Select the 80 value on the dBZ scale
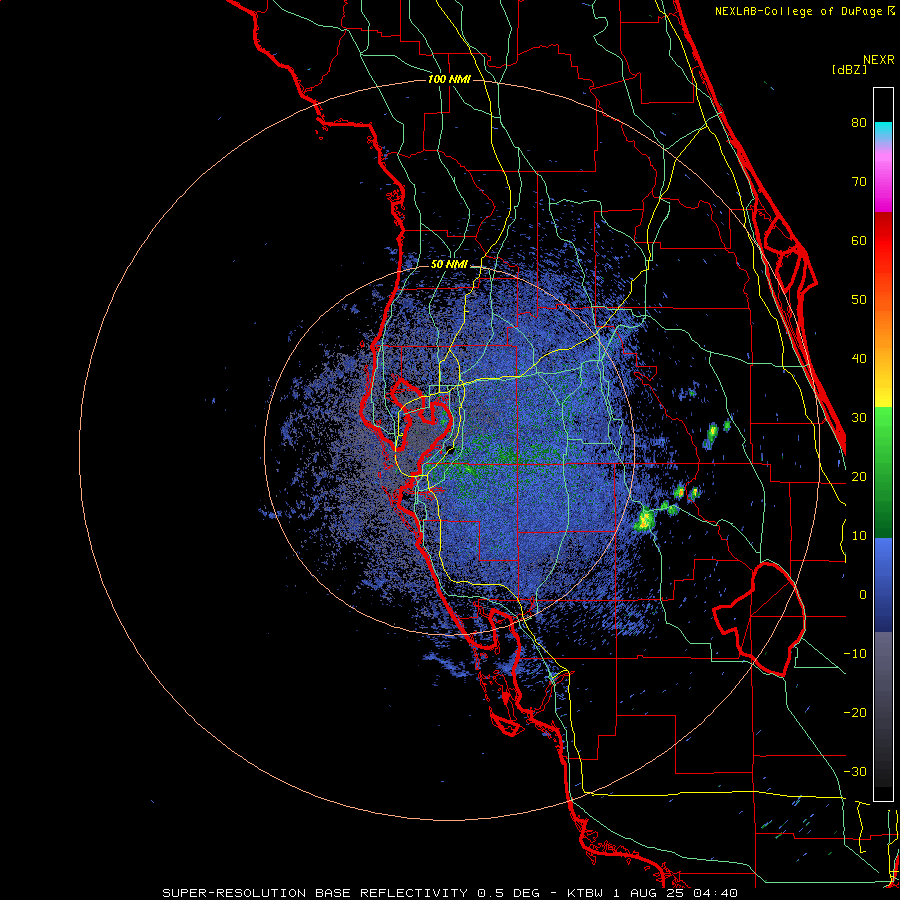The image size is (900, 900). click(x=859, y=122)
